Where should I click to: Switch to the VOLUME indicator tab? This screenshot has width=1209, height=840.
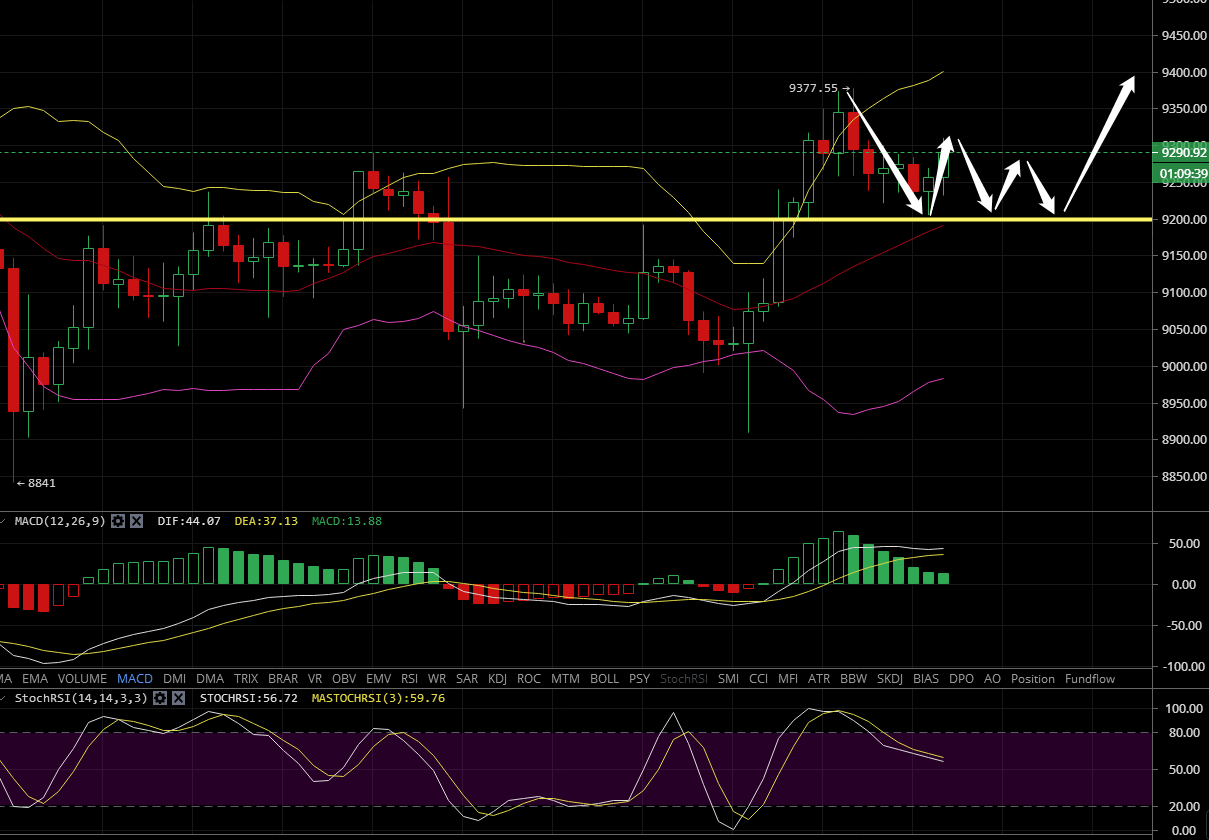click(79, 679)
